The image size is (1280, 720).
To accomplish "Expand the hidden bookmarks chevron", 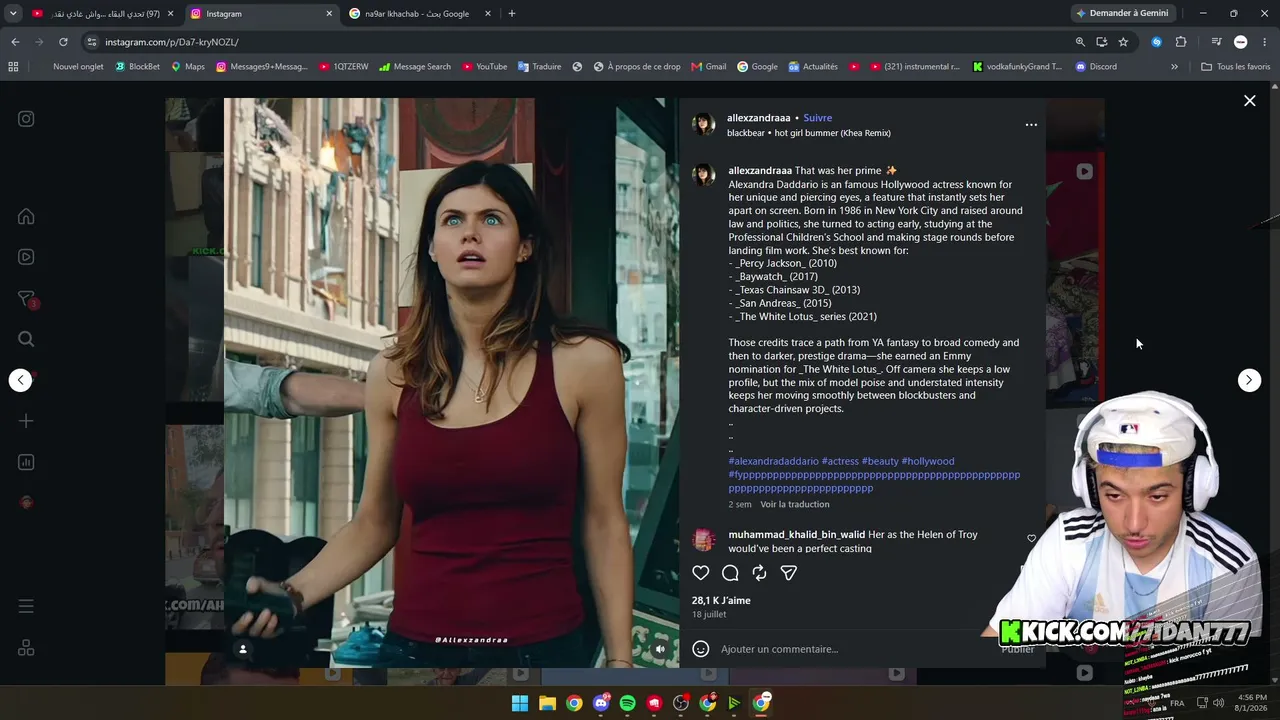I will click(1174, 67).
